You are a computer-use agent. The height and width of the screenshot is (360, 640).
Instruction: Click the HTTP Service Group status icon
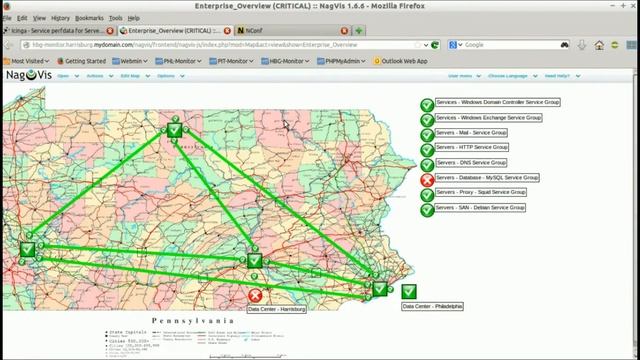427,150
